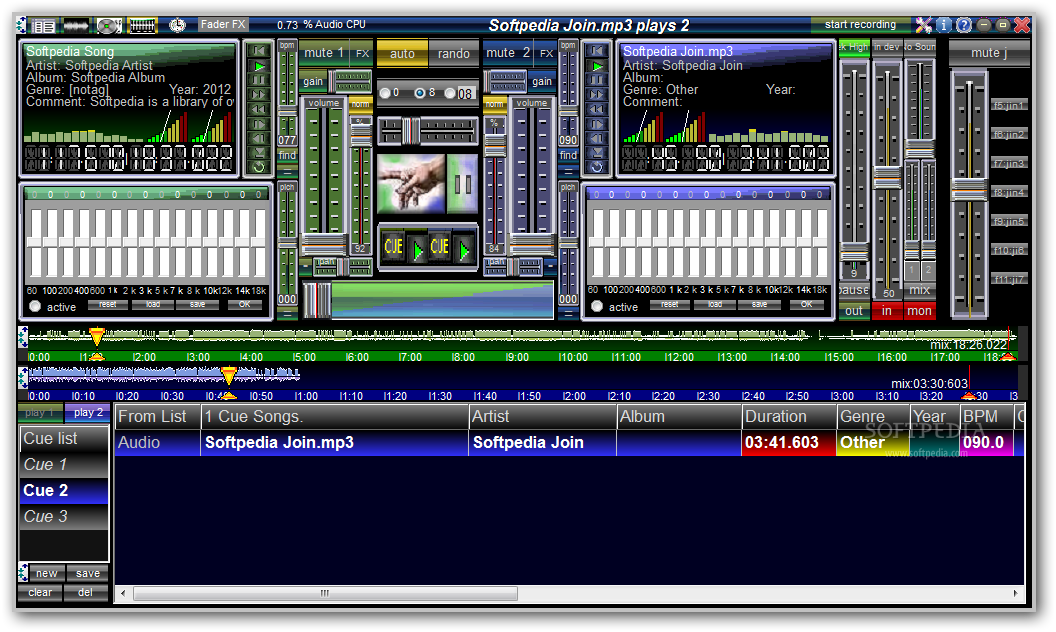Screen dimensions: 1056x632
Task: Click the master out fader handle
Action: tap(854, 253)
